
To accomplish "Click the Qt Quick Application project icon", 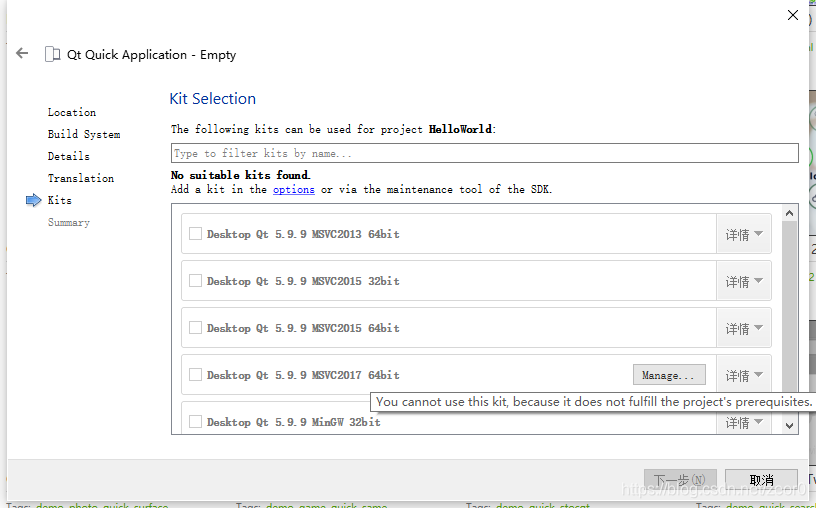I will click(x=53, y=54).
